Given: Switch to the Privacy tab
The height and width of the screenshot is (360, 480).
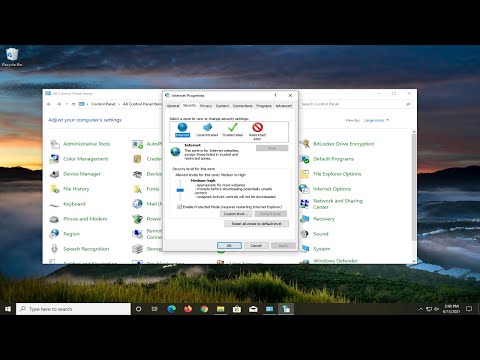Looking at the screenshot, I should [206, 106].
